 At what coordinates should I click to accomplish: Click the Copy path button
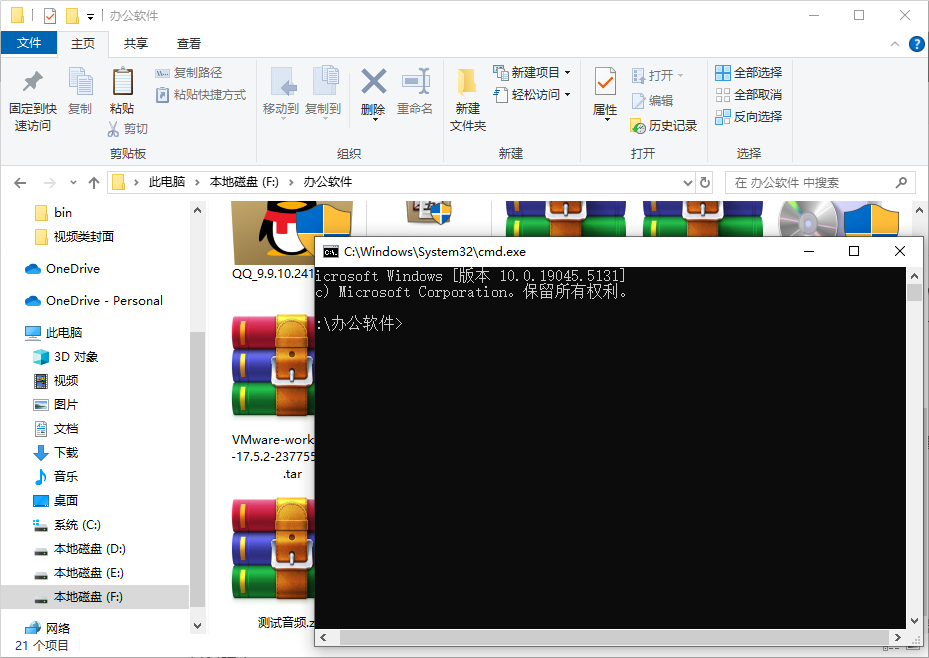[189, 73]
